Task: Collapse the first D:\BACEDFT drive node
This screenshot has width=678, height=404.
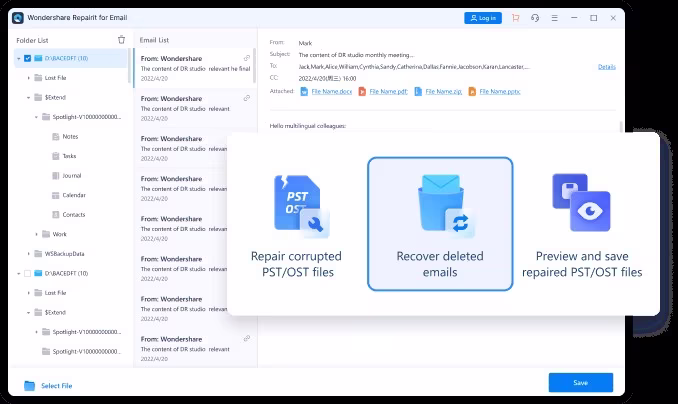Action: pos(19,58)
